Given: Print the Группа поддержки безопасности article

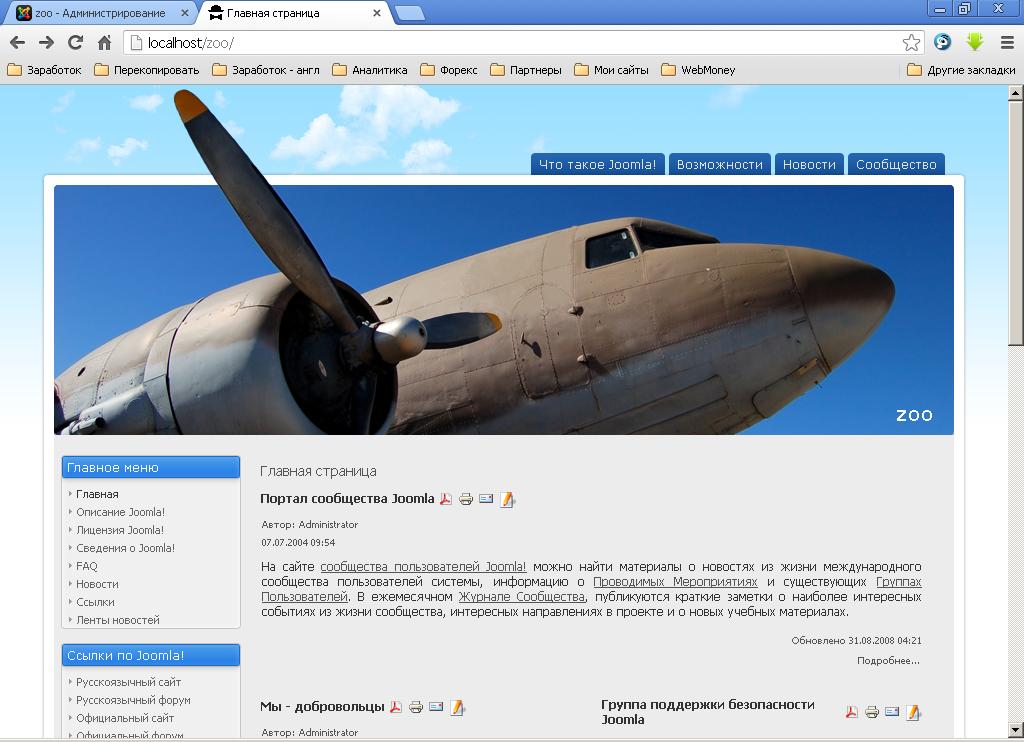Looking at the screenshot, I should coord(872,713).
